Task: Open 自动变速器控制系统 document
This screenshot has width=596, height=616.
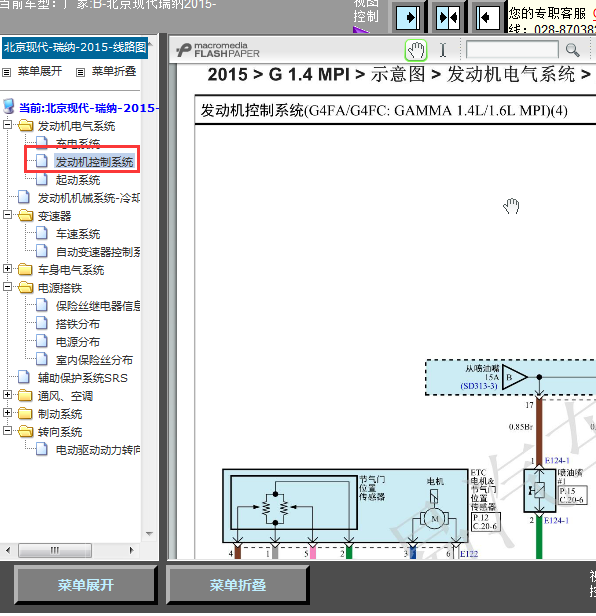Action: [98, 252]
